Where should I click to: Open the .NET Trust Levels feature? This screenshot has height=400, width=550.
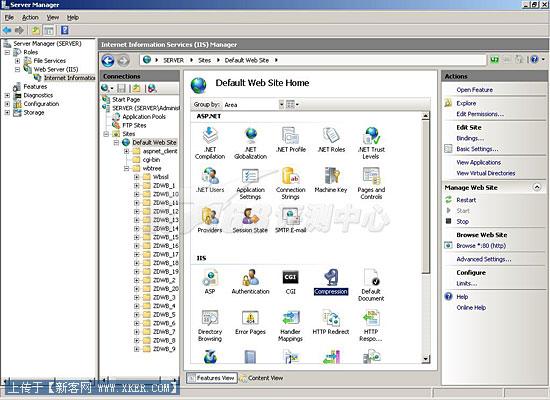click(371, 143)
